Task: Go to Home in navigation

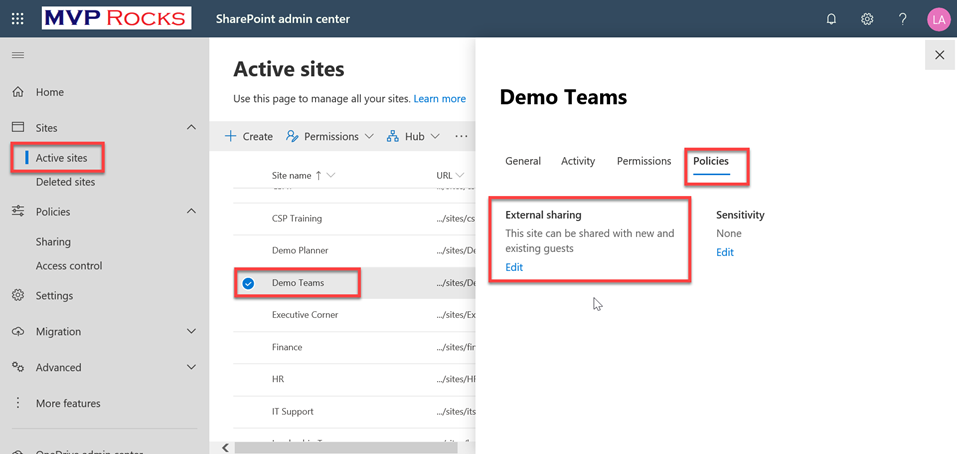Action: 49,92
